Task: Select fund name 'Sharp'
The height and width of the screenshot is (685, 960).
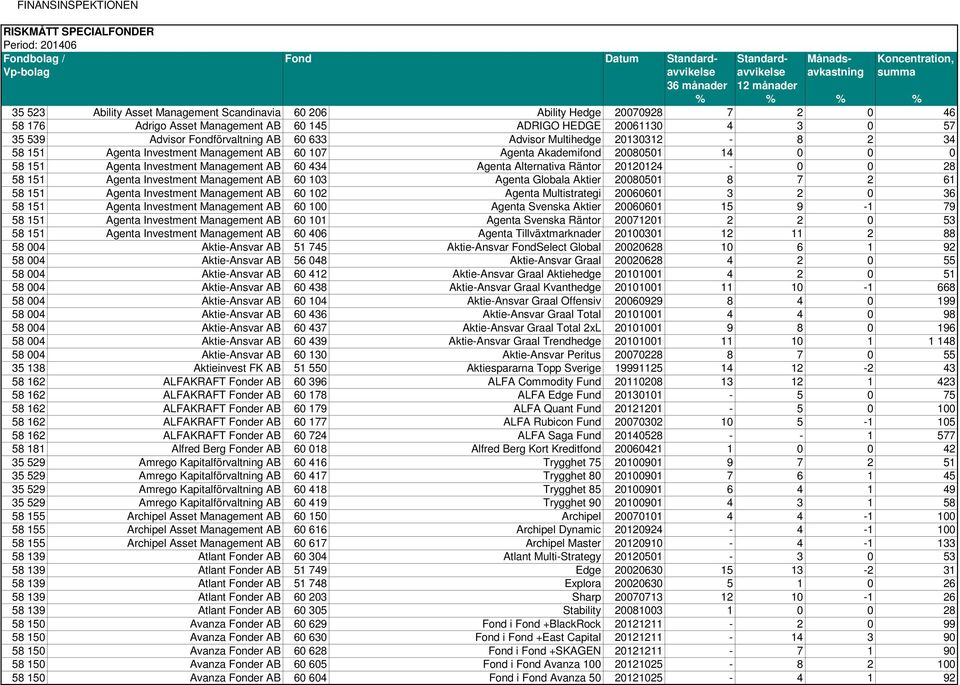Action: 587,597
